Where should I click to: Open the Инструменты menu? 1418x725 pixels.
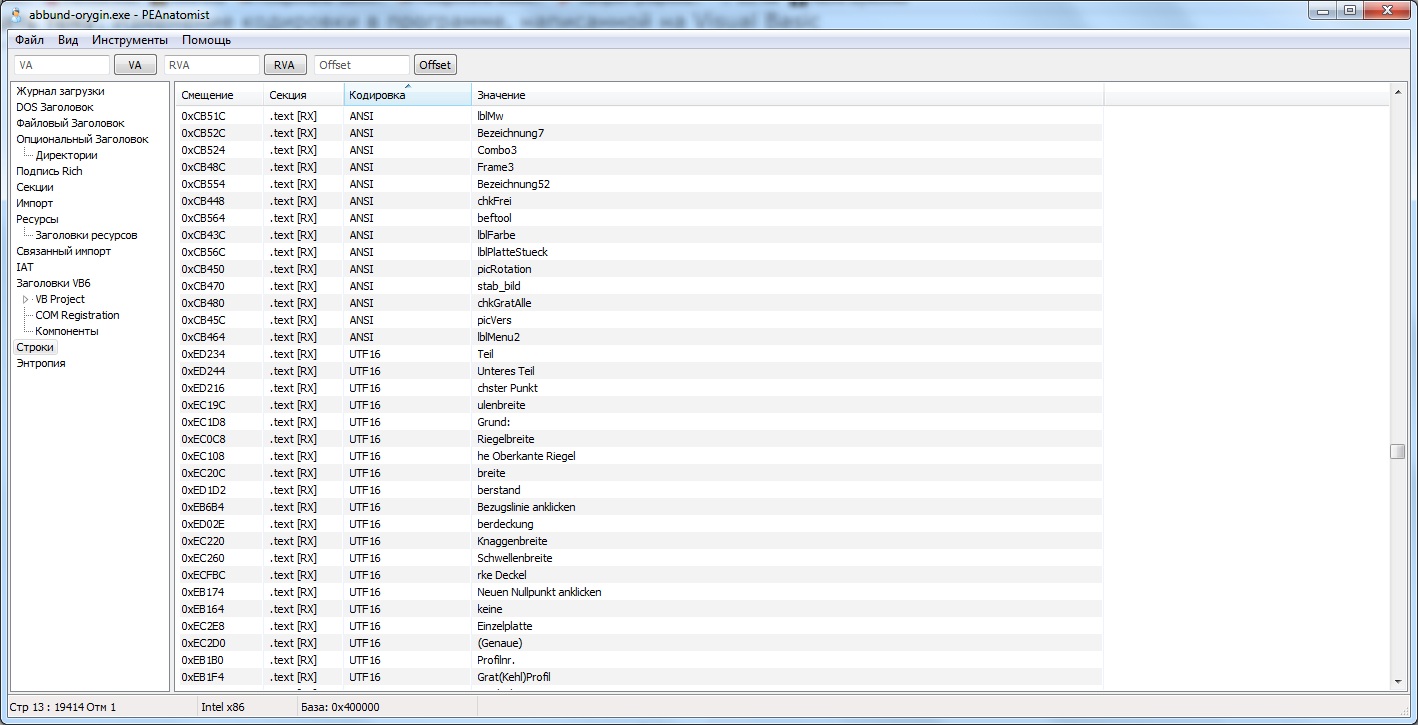(x=130, y=40)
